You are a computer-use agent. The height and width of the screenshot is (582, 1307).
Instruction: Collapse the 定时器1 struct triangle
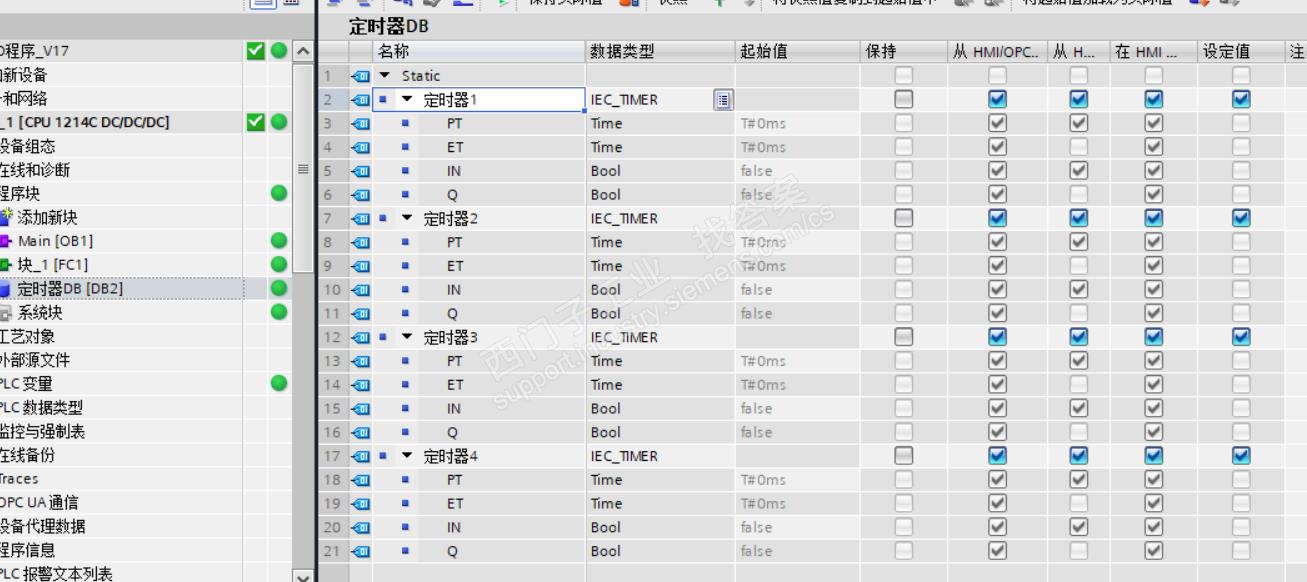coord(407,100)
